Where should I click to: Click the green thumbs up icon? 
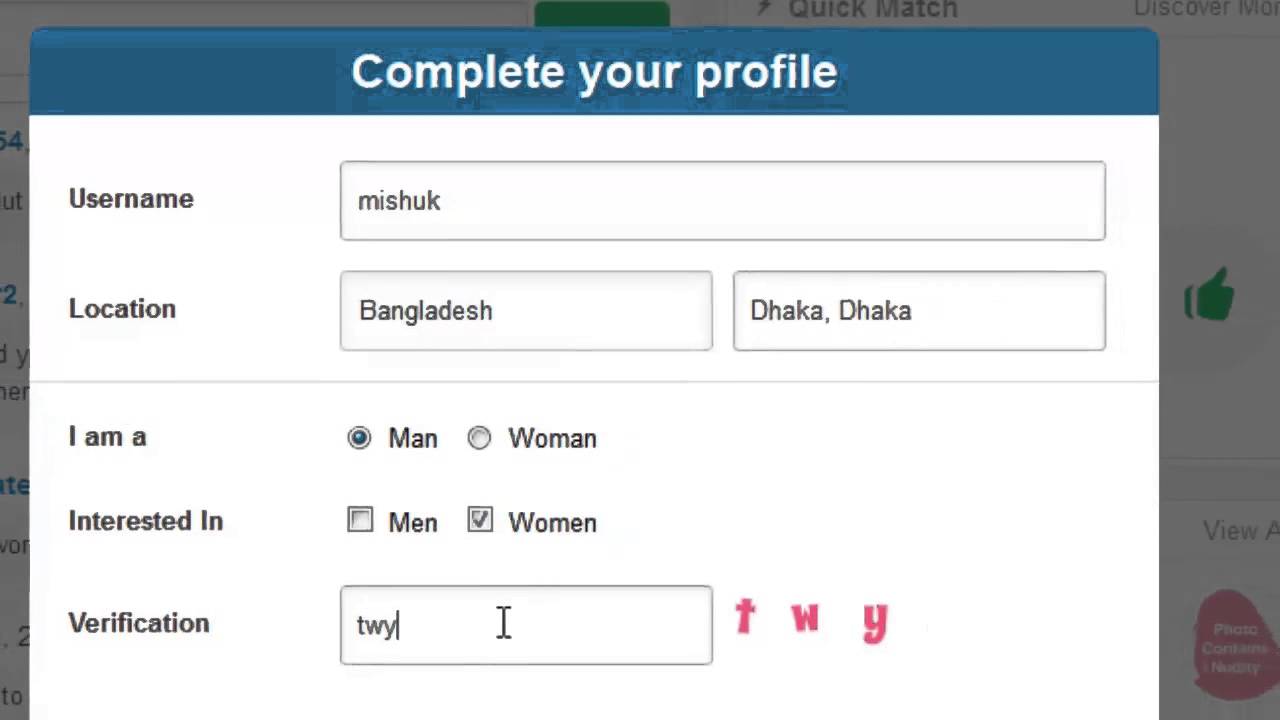[x=1209, y=297]
